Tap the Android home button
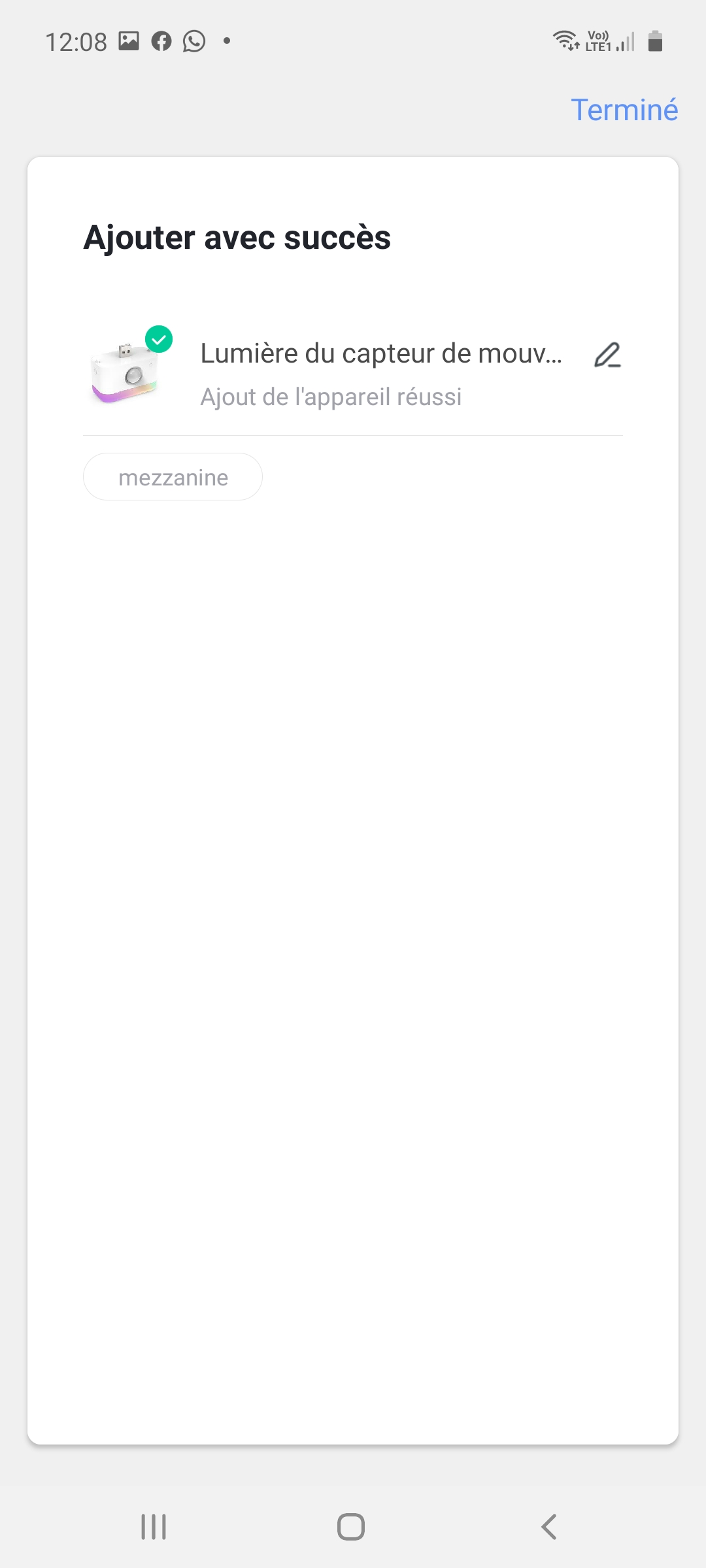The width and height of the screenshot is (706, 1568). coord(351,1527)
